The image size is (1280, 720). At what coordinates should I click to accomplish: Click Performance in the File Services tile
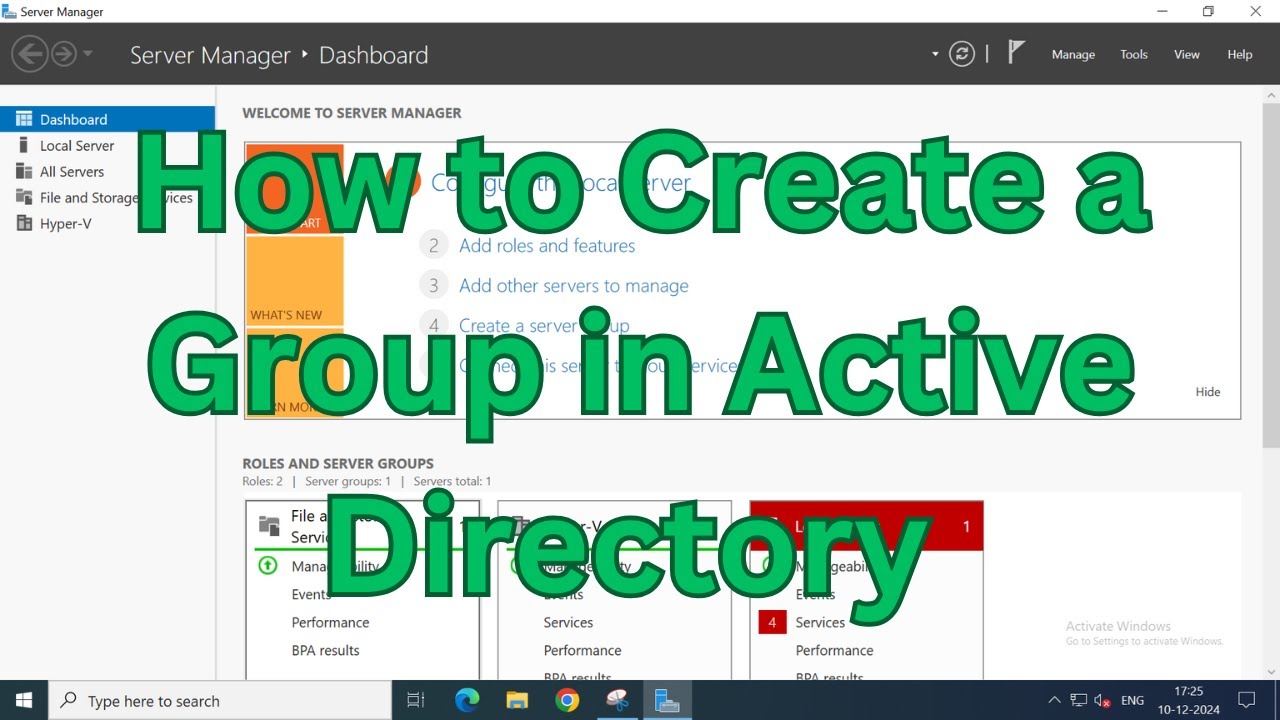(330, 622)
